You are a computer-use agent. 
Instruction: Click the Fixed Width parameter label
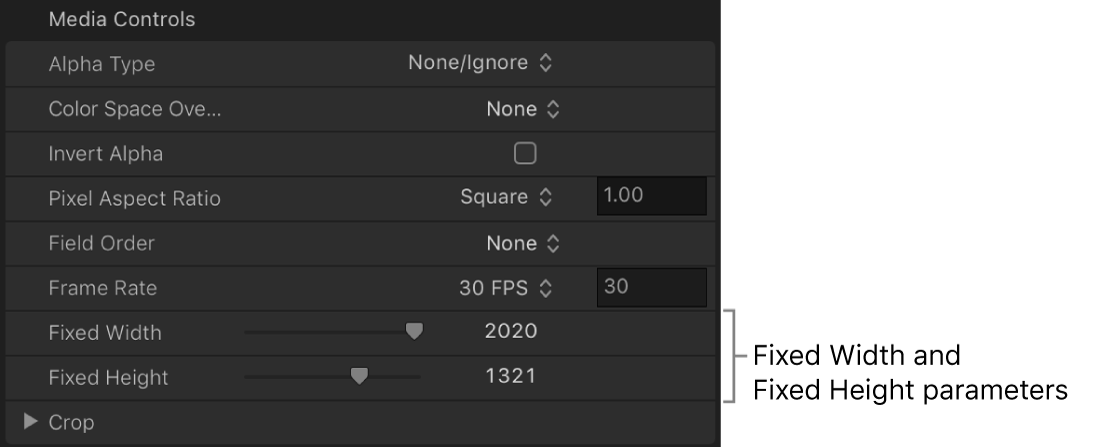[104, 333]
